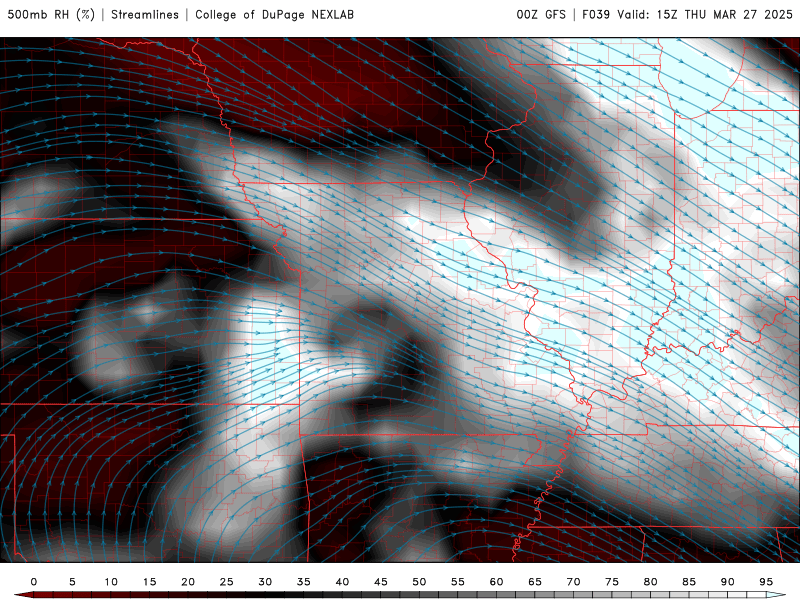Click the colorbar value label 5

(72, 582)
